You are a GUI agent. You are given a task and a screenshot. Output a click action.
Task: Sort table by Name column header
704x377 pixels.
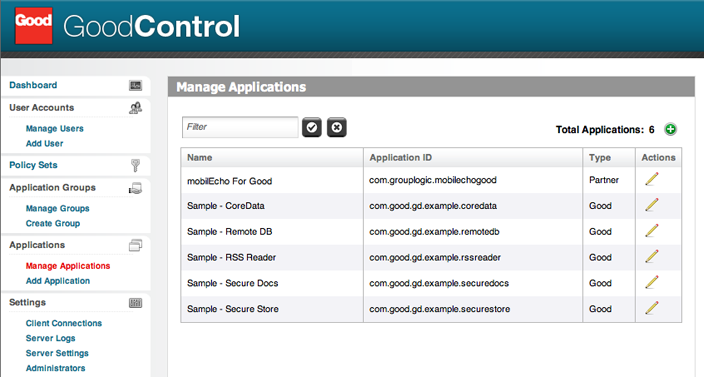pos(200,158)
